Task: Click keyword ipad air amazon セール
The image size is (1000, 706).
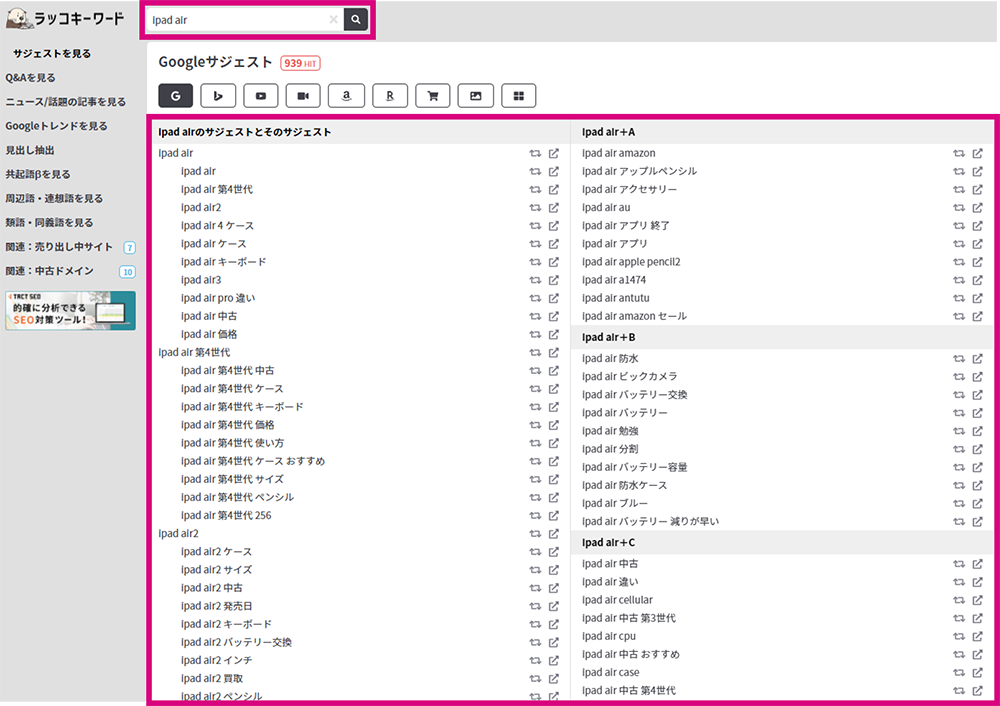Action: [634, 316]
